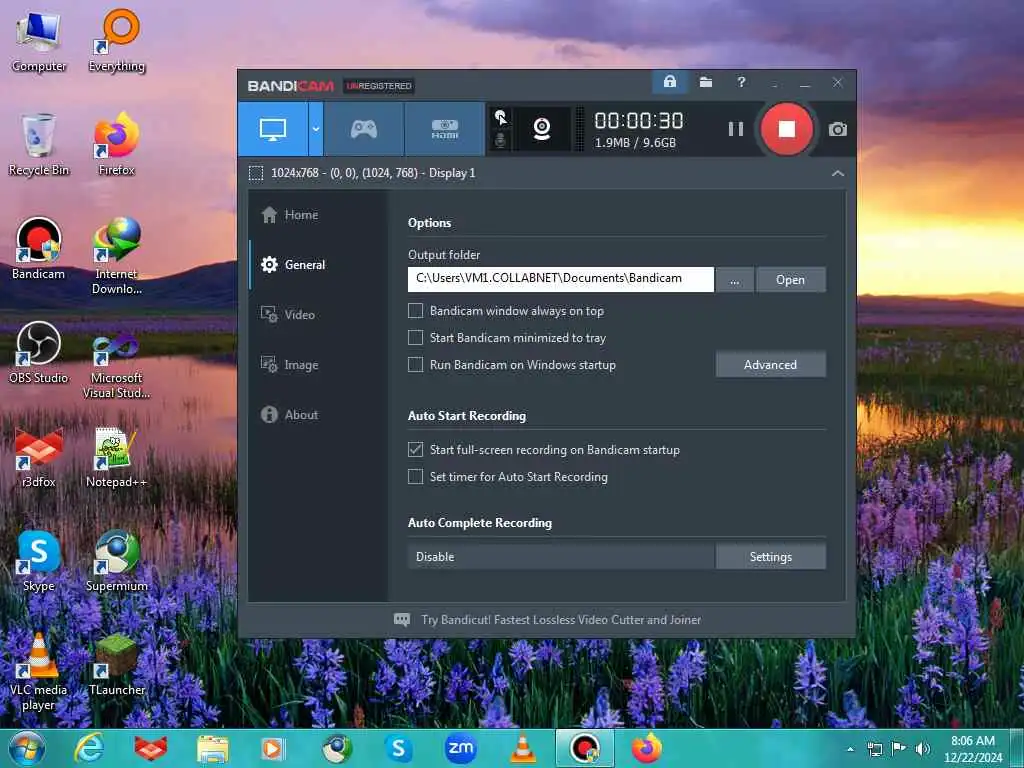Open Advanced options
Image resolution: width=1024 pixels, height=768 pixels.
(771, 364)
